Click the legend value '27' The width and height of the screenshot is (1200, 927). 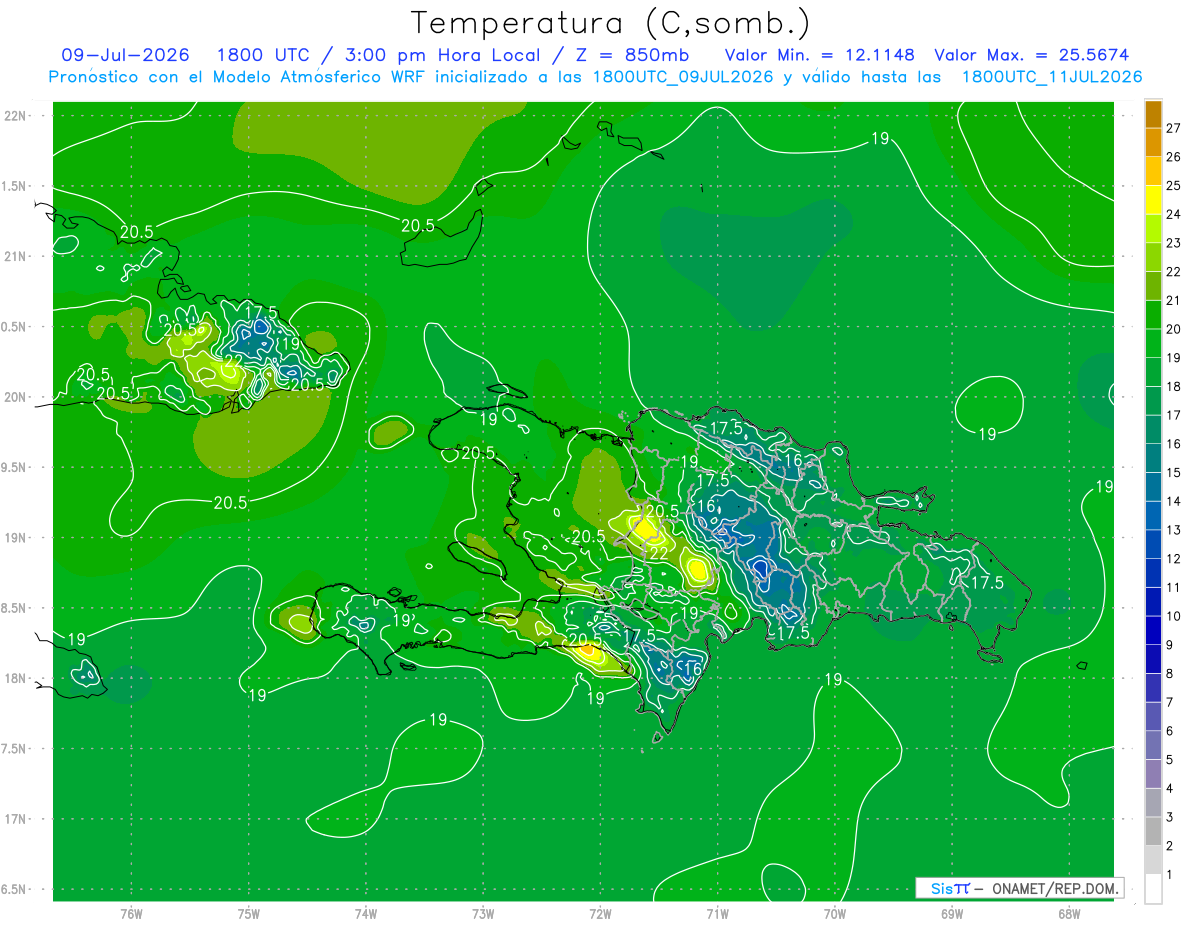1174,128
